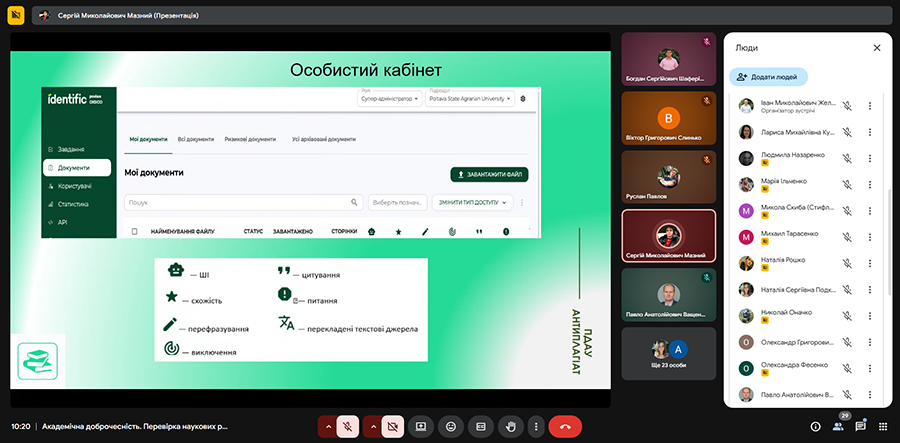
Task: Mute participant Лариса Михайлівна
Action: point(846,132)
